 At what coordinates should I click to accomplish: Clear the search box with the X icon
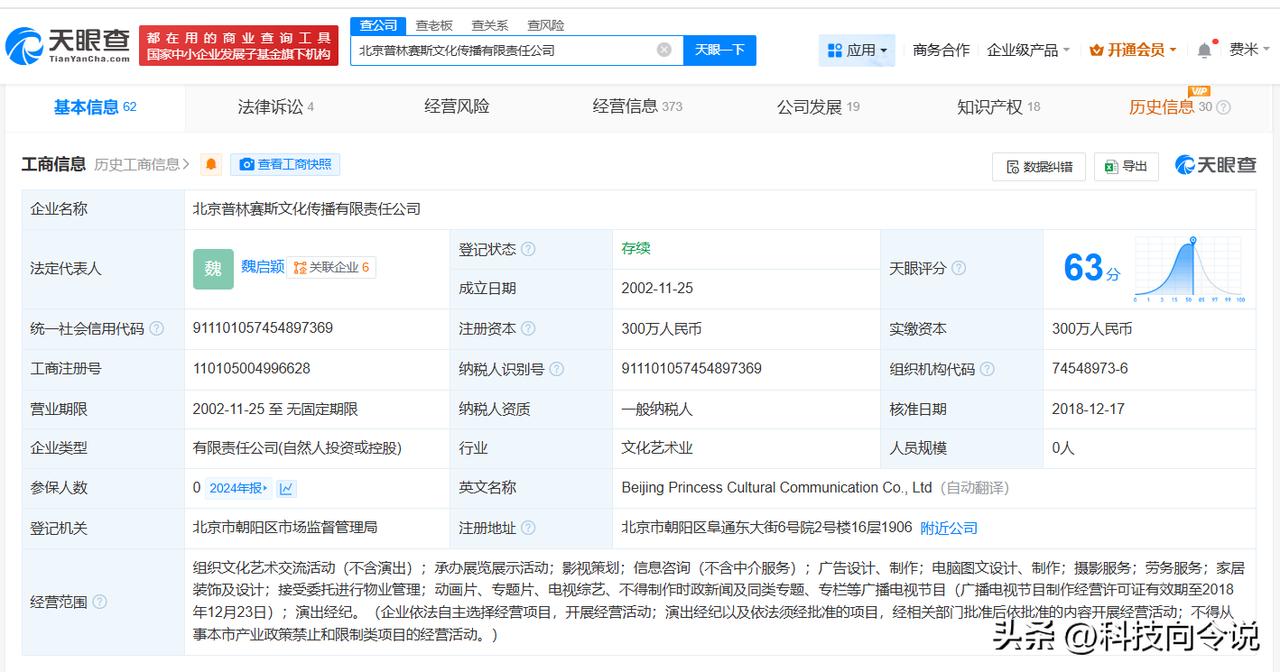(664, 50)
